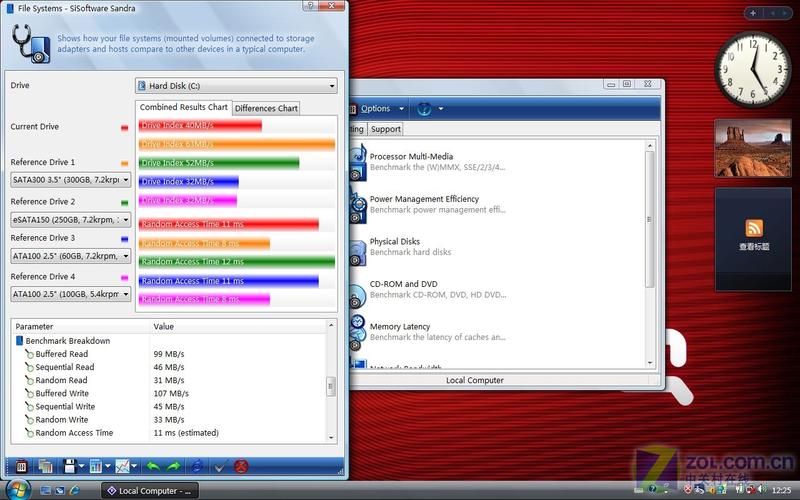Click the blue Reference Drive 3 colour marker

124,239
